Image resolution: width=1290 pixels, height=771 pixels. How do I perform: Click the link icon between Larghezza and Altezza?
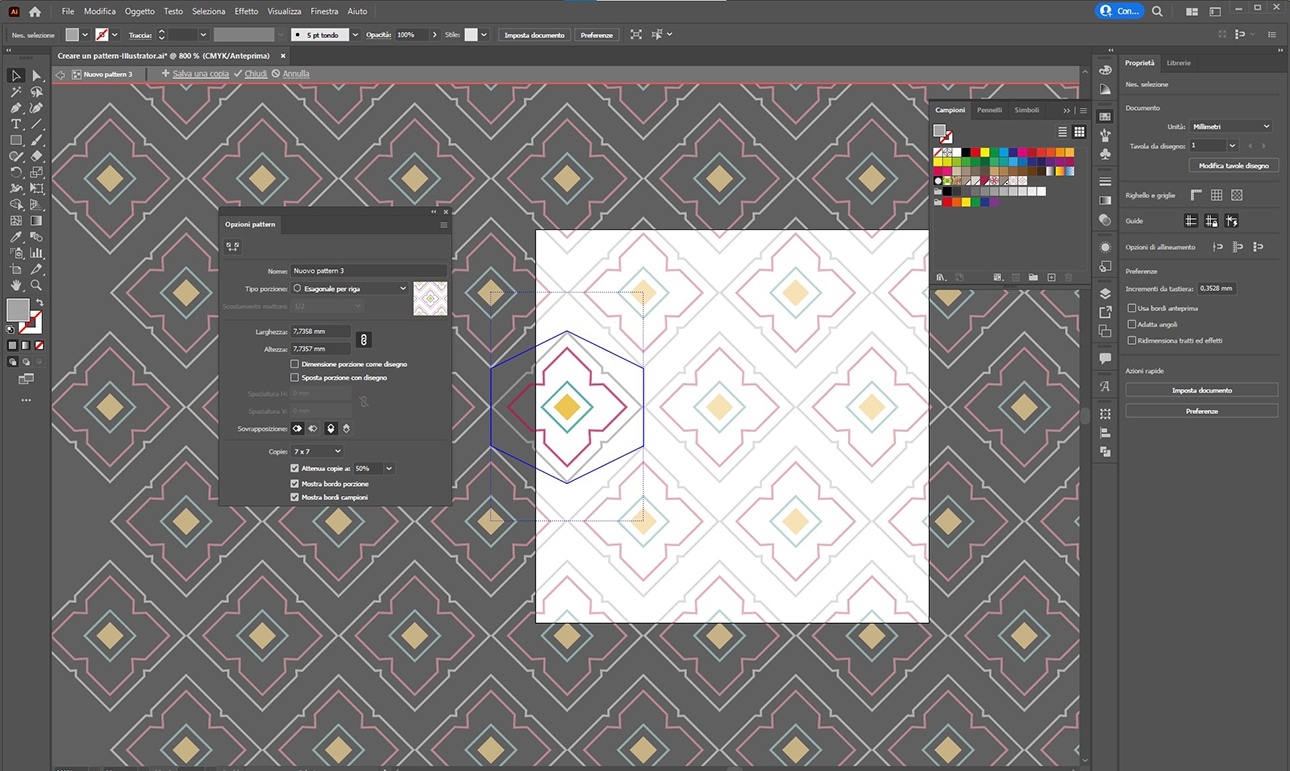coord(363,339)
